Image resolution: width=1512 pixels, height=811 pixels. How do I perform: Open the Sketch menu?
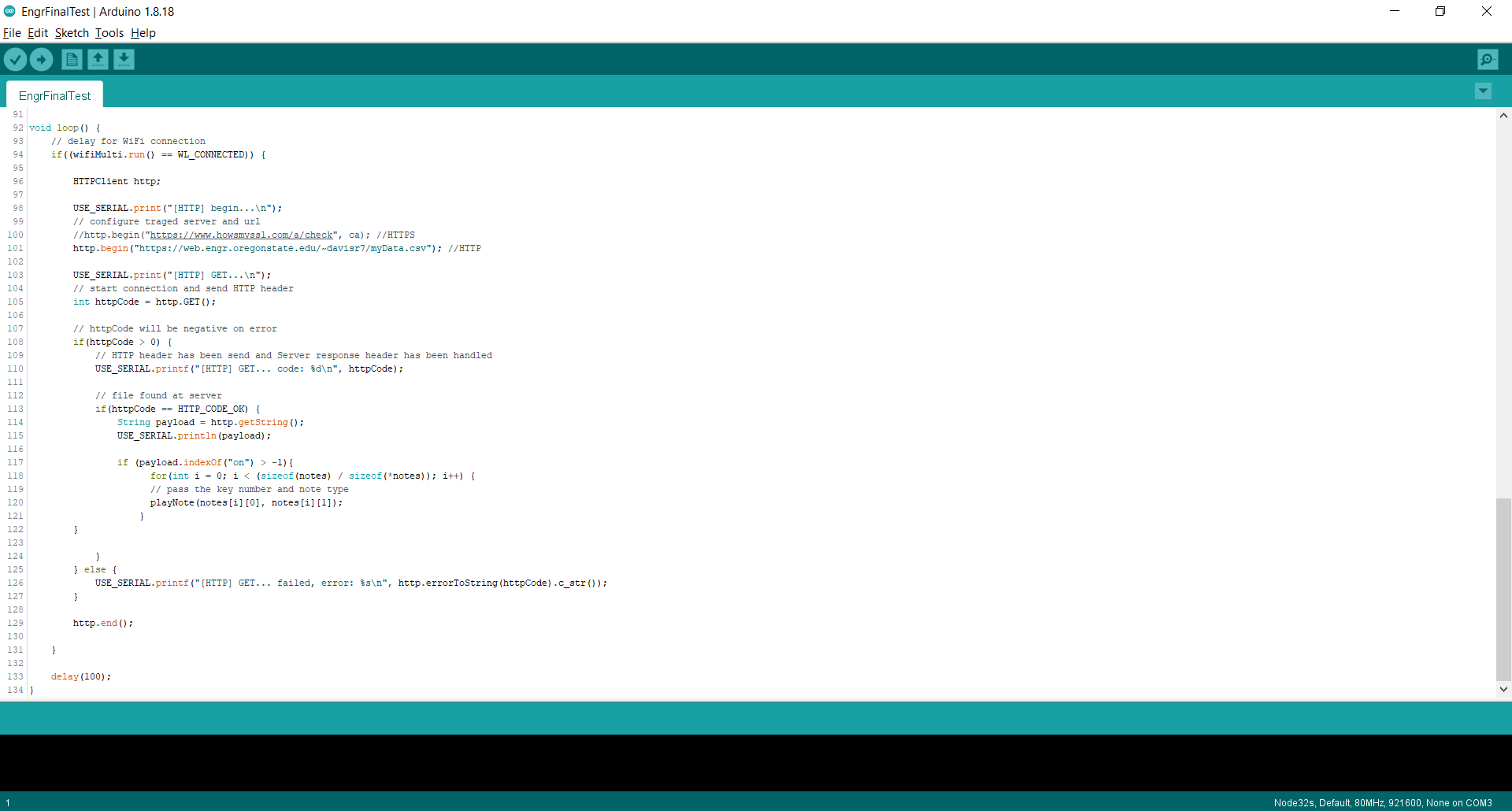pyautogui.click(x=72, y=33)
